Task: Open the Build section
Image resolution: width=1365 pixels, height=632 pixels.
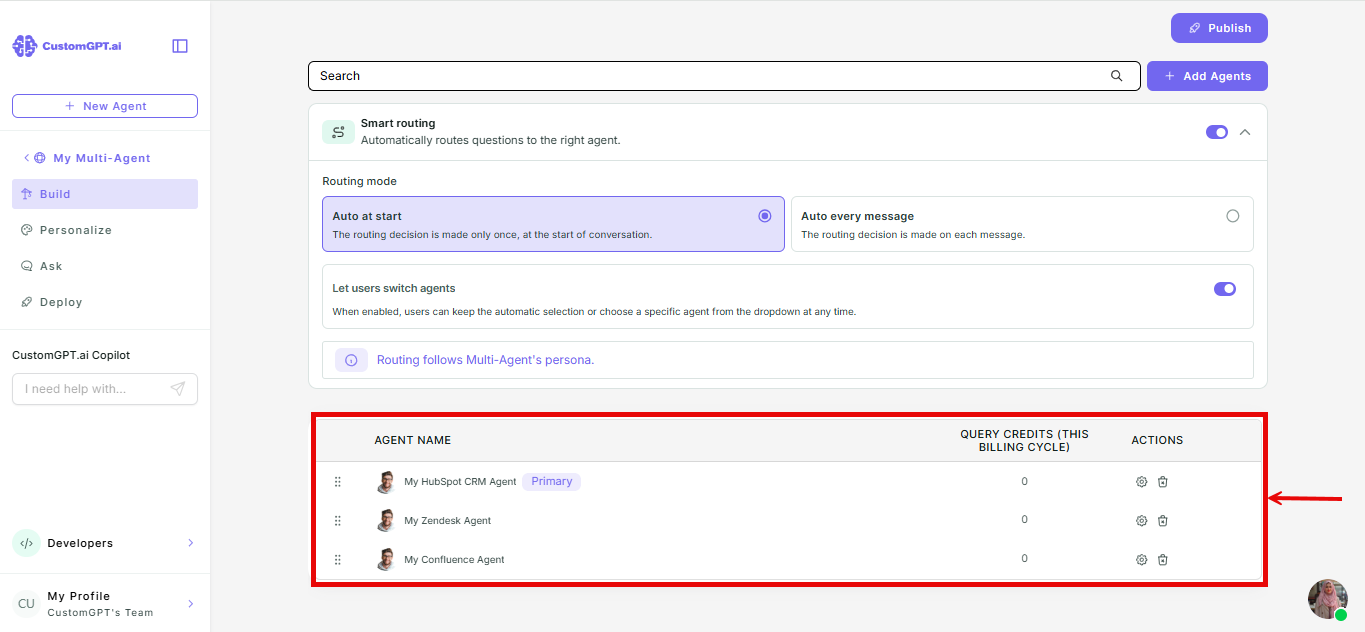Action: tap(105, 194)
